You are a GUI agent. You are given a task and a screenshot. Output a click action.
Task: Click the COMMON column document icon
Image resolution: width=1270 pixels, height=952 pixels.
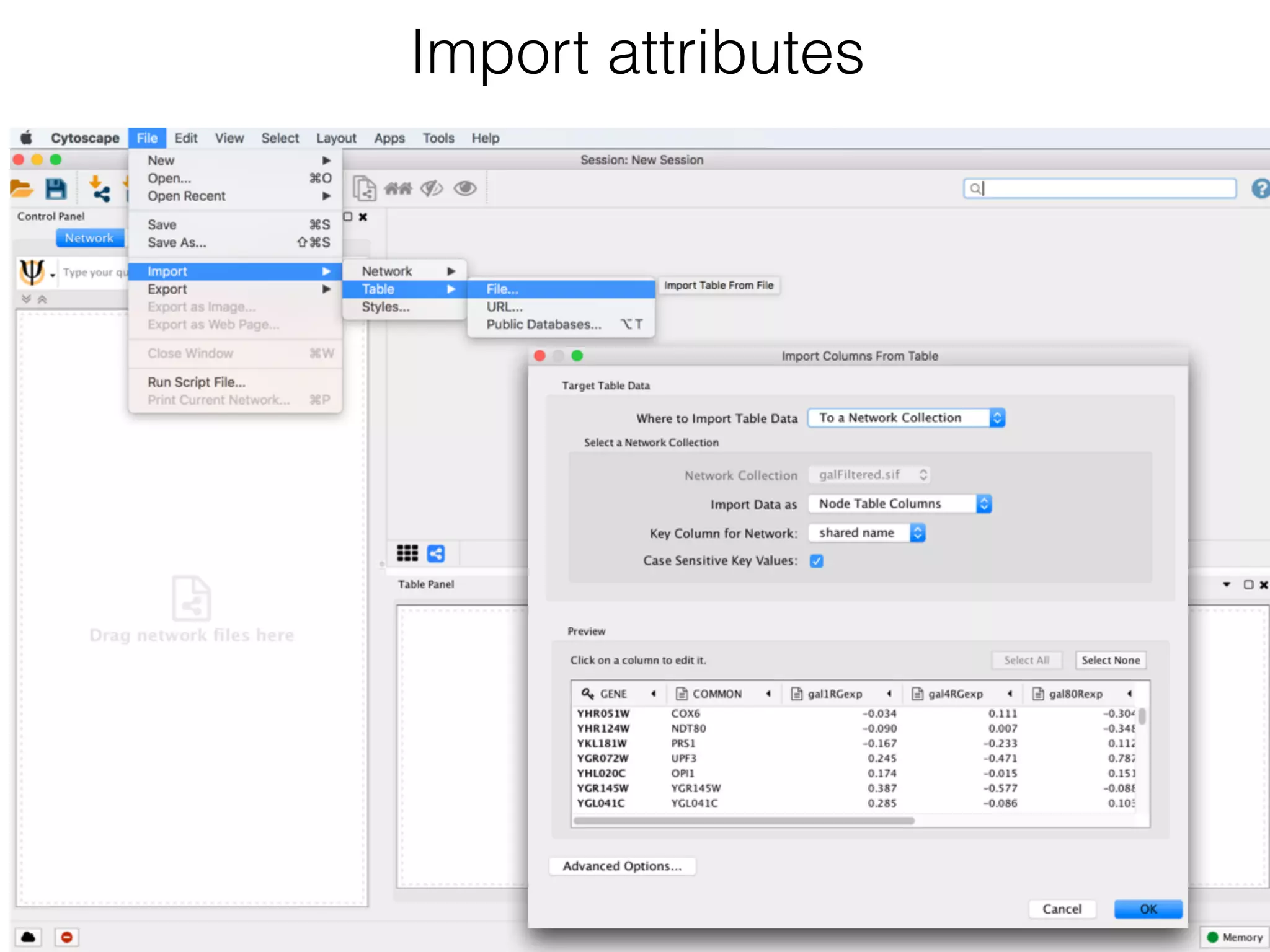pyautogui.click(x=682, y=693)
